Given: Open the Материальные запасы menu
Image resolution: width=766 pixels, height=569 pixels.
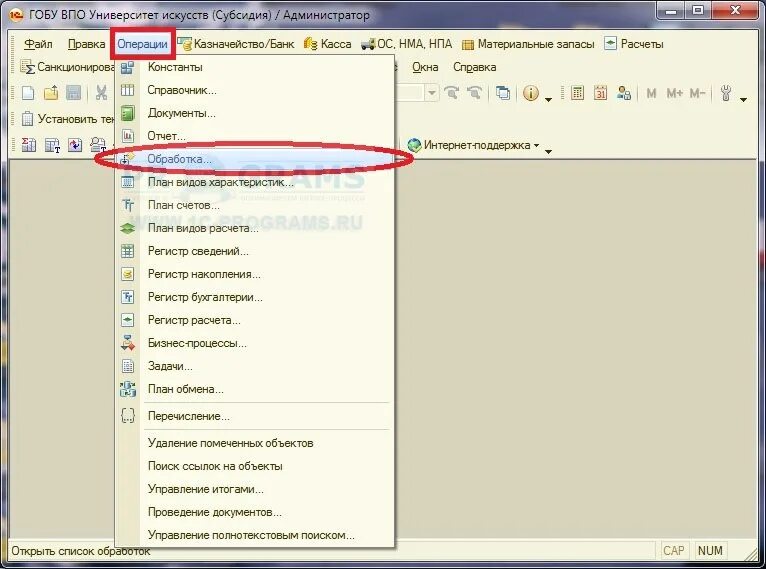Looking at the screenshot, I should click(528, 44).
